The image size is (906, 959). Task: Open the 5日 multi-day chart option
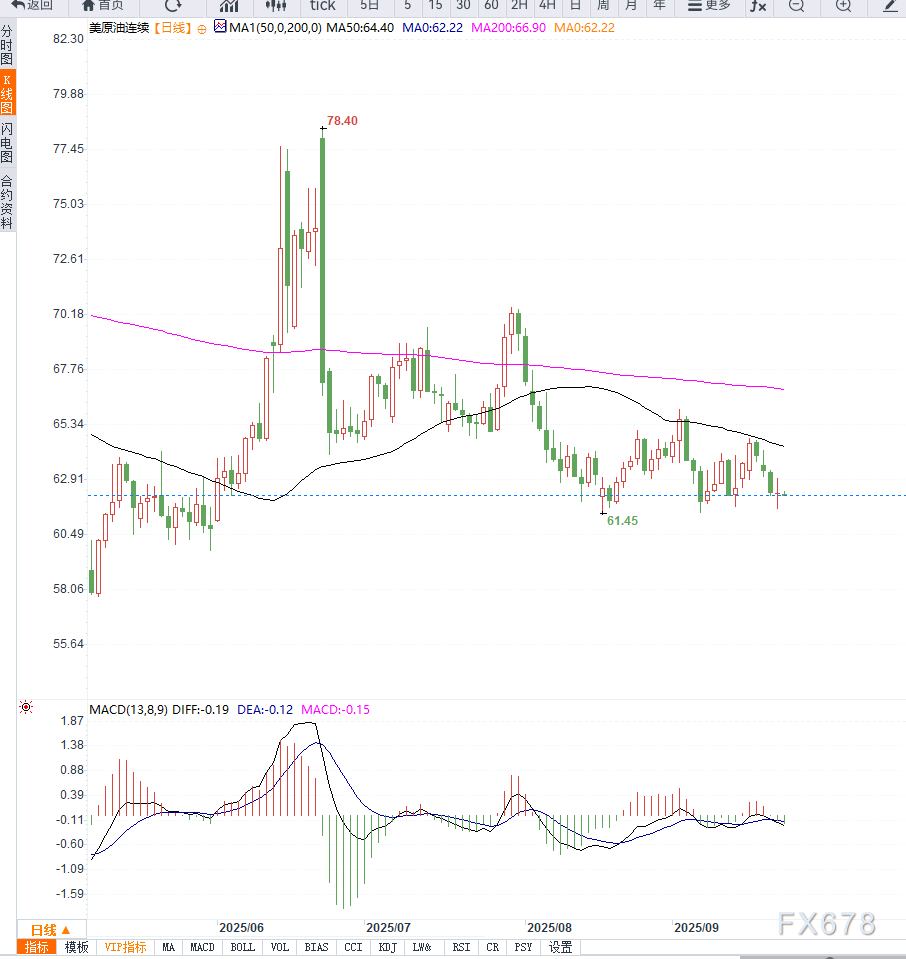369,5
